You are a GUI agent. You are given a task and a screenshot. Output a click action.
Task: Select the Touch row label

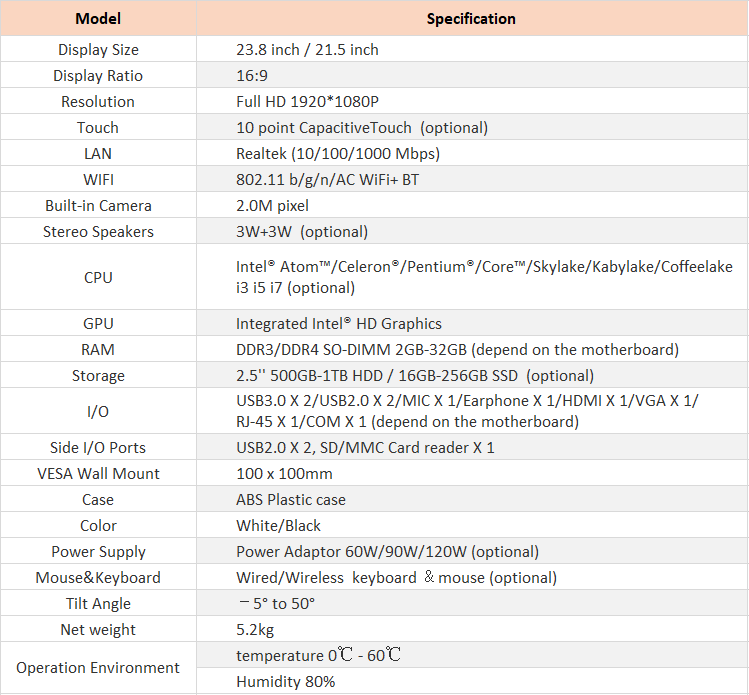98,128
